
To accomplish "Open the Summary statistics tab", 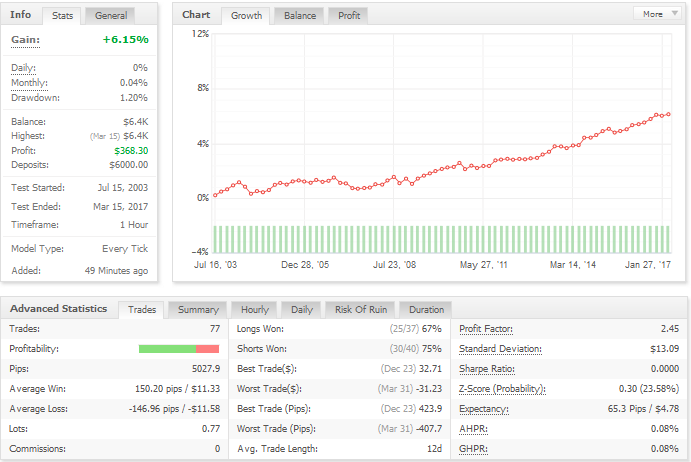I will click(198, 310).
